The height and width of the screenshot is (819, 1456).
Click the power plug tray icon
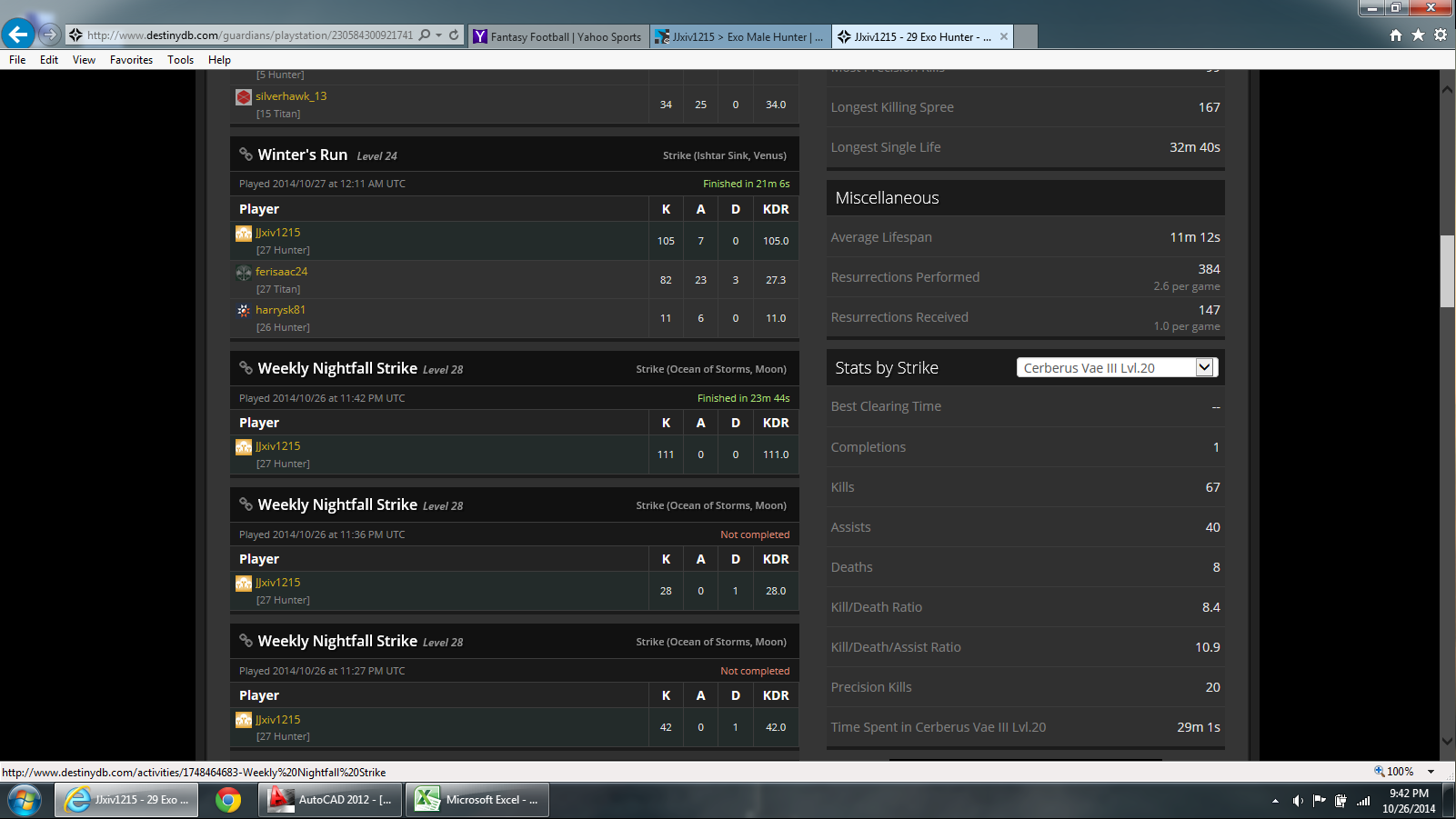tap(1341, 801)
